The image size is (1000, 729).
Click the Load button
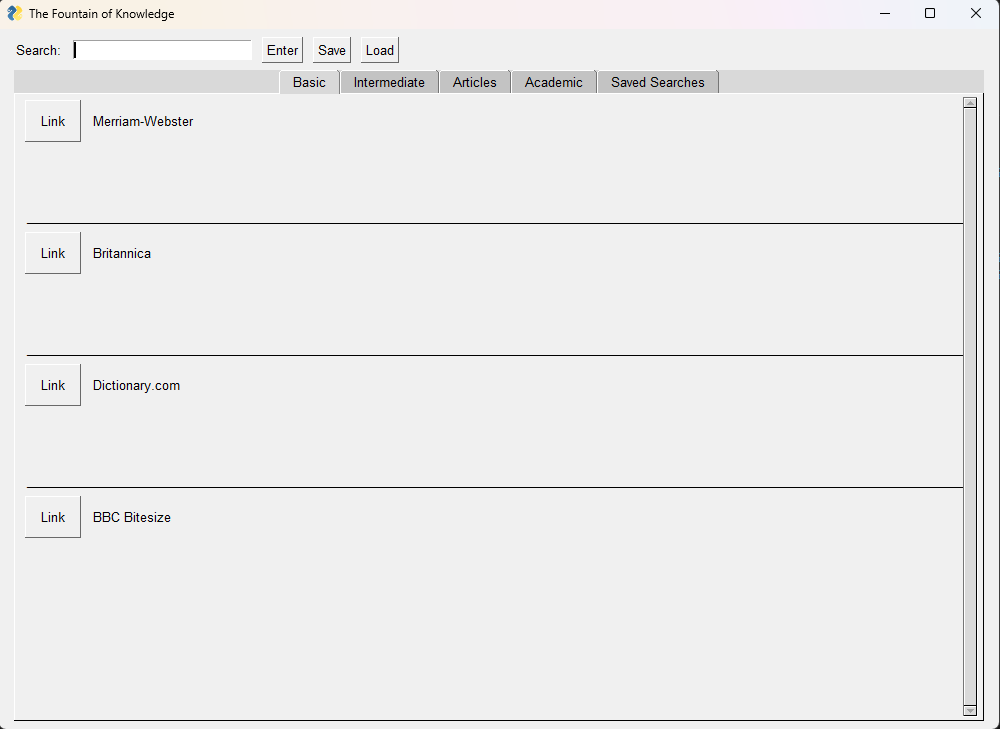pyautogui.click(x=379, y=50)
